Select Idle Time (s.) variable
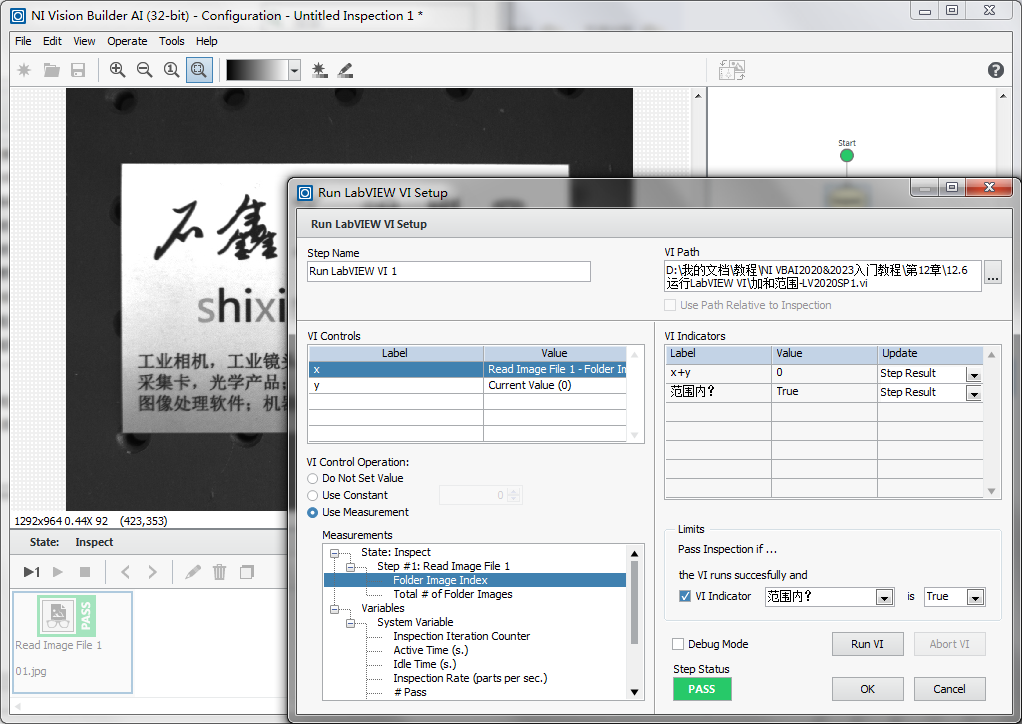1022x724 pixels. (424, 664)
